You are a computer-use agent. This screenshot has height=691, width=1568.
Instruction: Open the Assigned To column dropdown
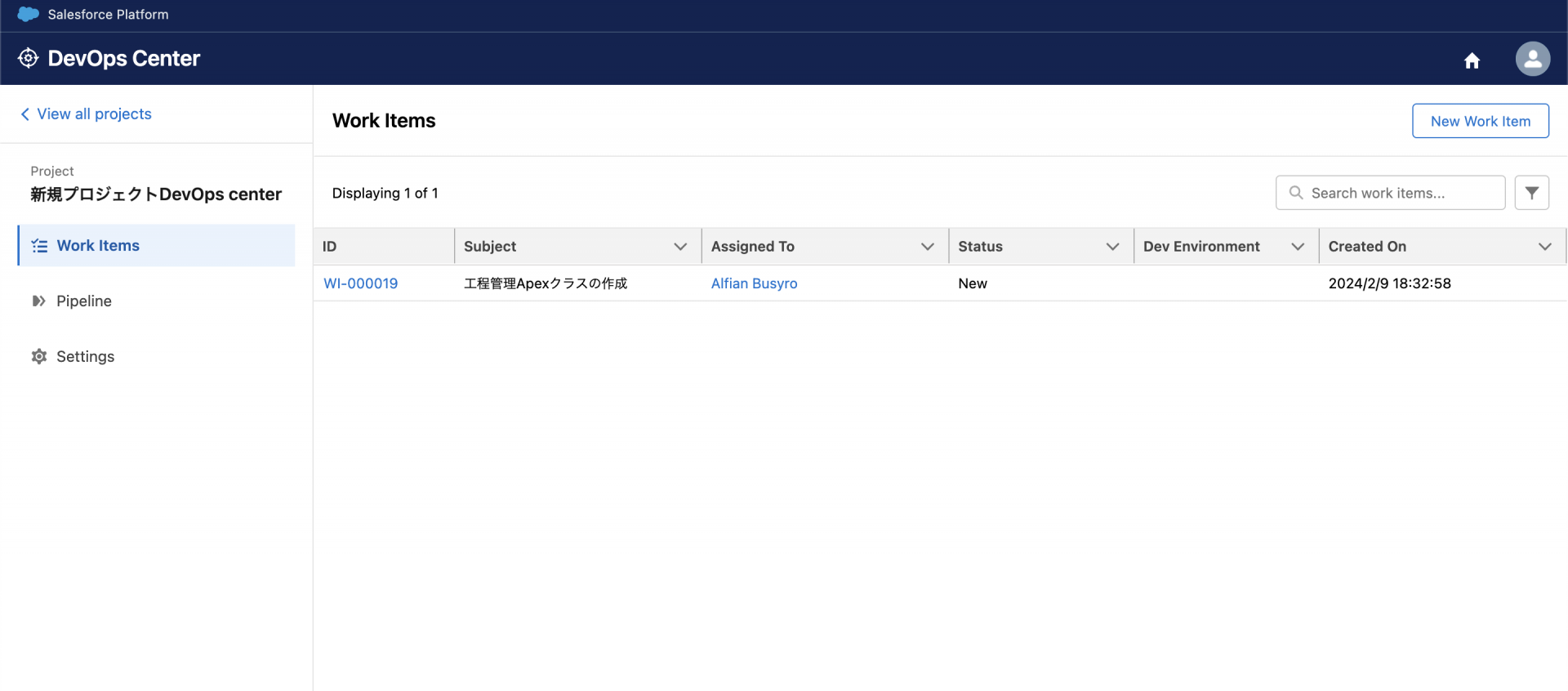928,247
